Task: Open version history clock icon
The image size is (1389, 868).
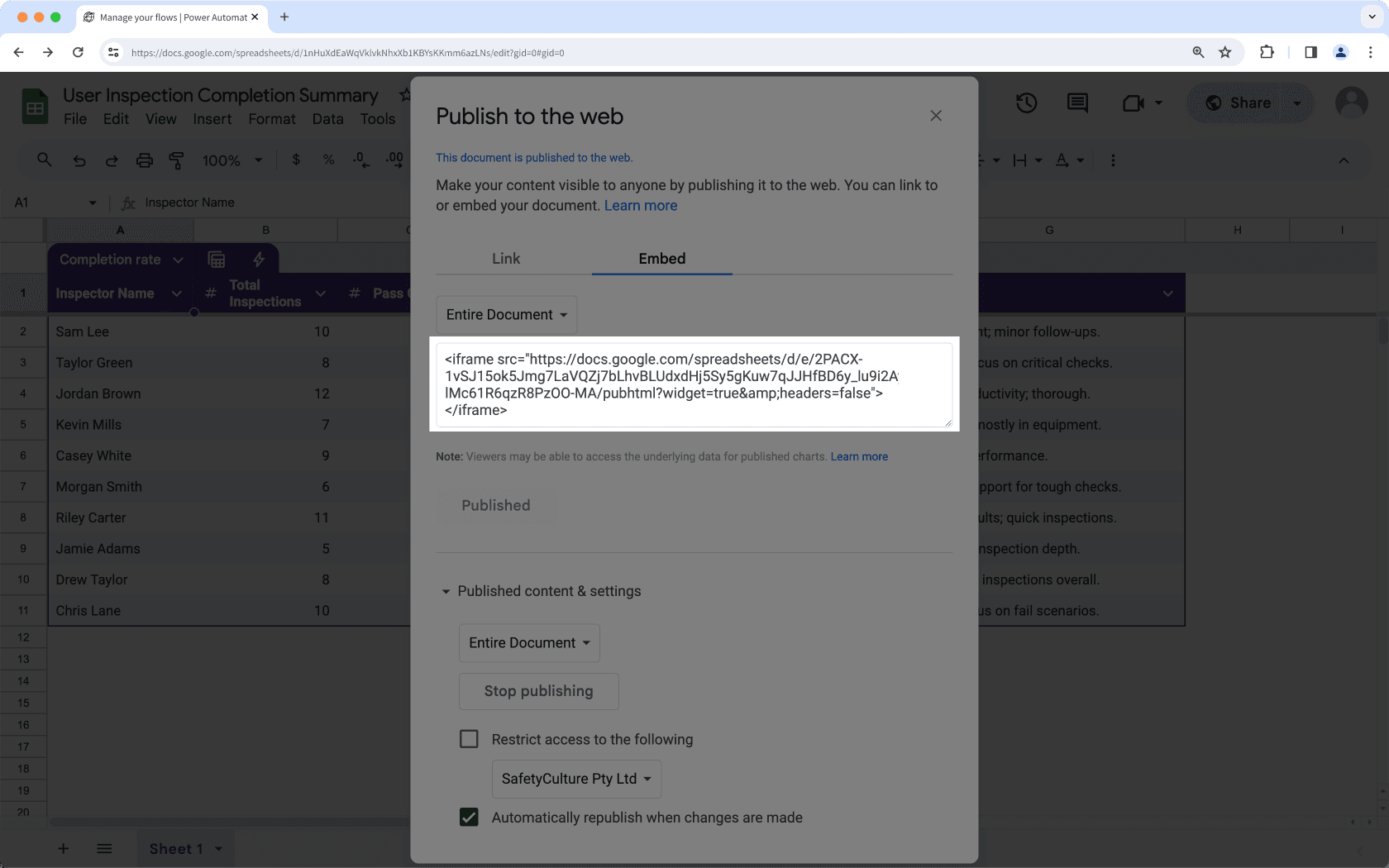Action: pos(1027,103)
